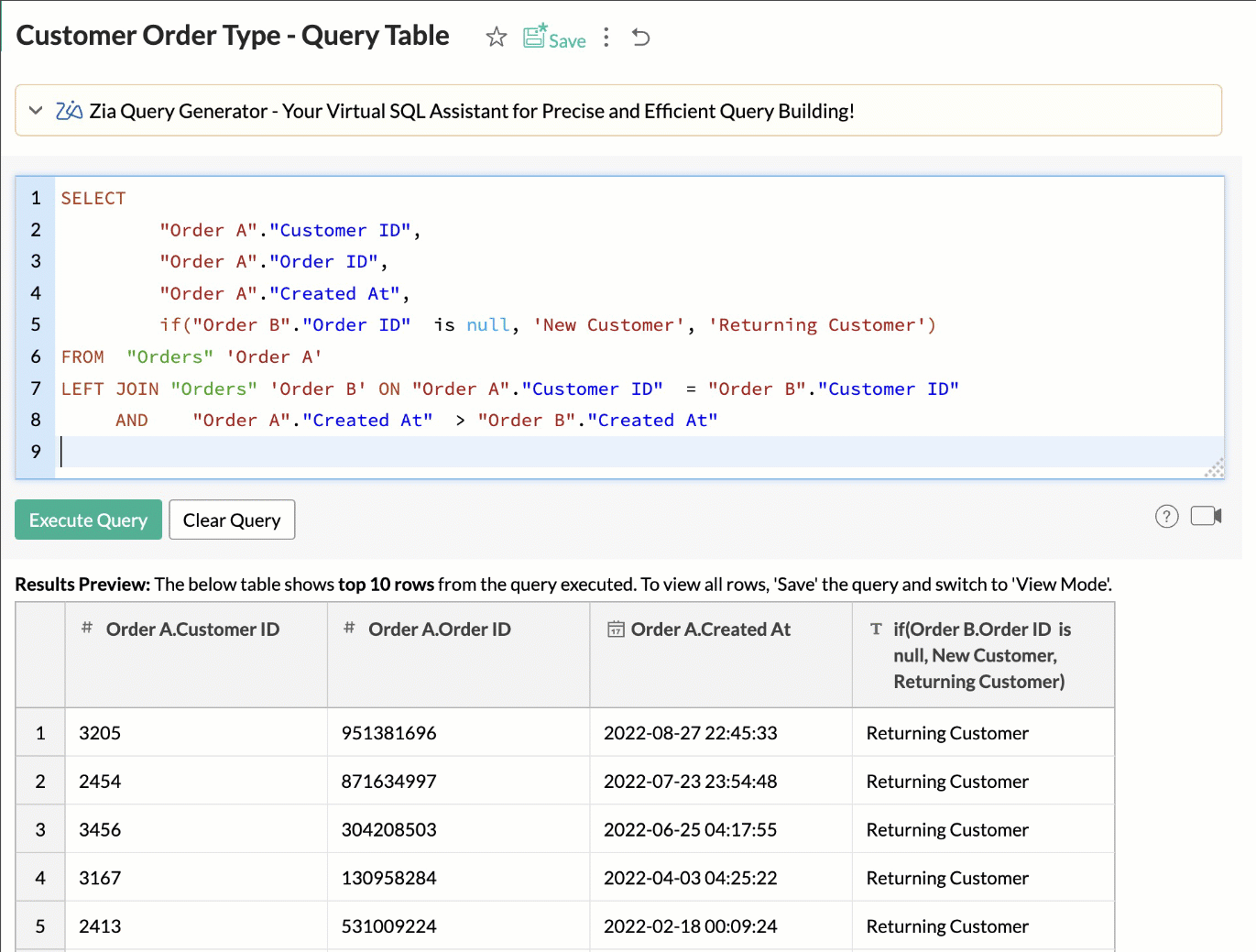The width and height of the screenshot is (1256, 952).
Task: Click line number 5 in the editor
Action: click(36, 324)
